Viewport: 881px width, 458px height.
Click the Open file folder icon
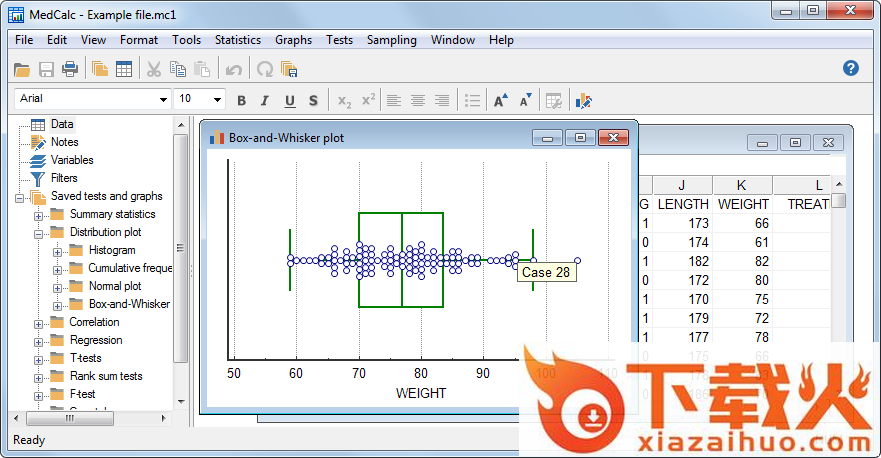pyautogui.click(x=22, y=69)
